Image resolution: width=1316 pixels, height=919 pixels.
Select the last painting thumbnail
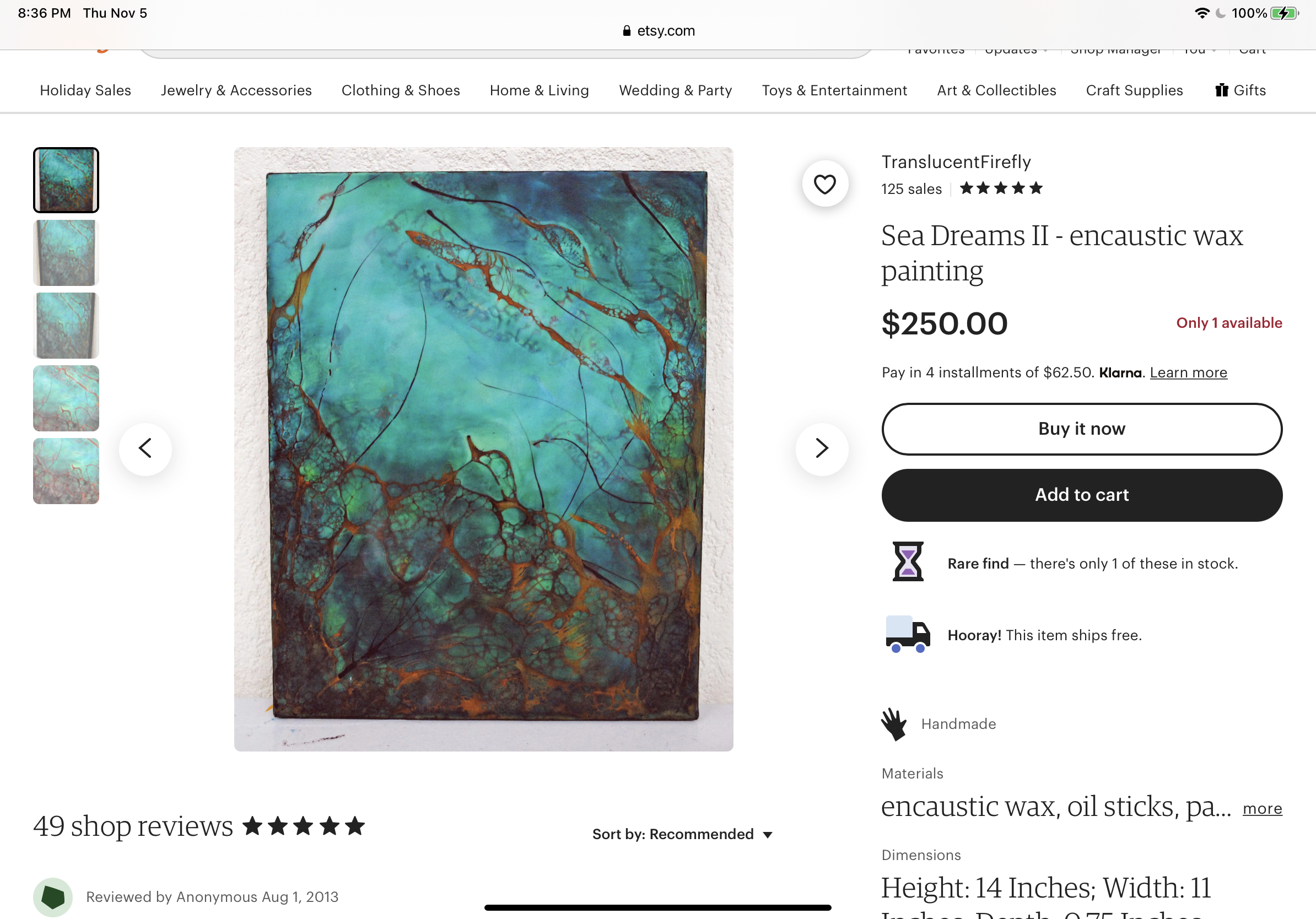point(66,471)
